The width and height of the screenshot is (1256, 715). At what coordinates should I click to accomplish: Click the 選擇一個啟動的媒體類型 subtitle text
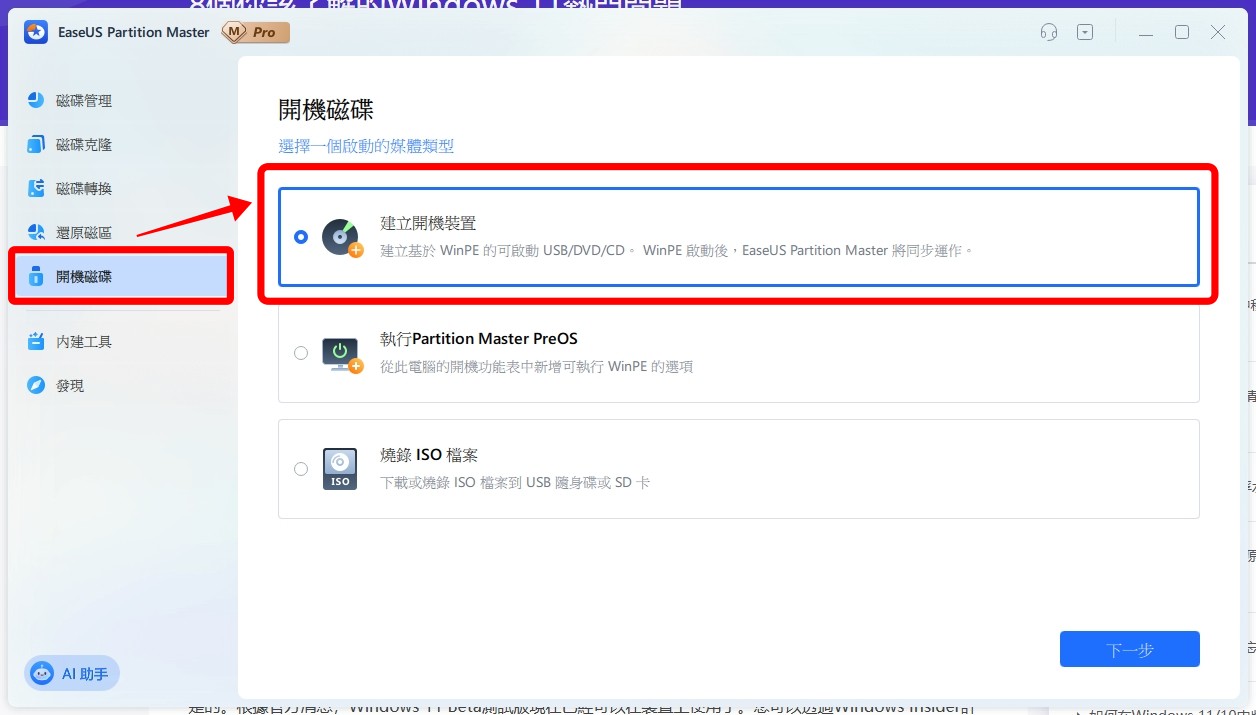pyautogui.click(x=366, y=146)
